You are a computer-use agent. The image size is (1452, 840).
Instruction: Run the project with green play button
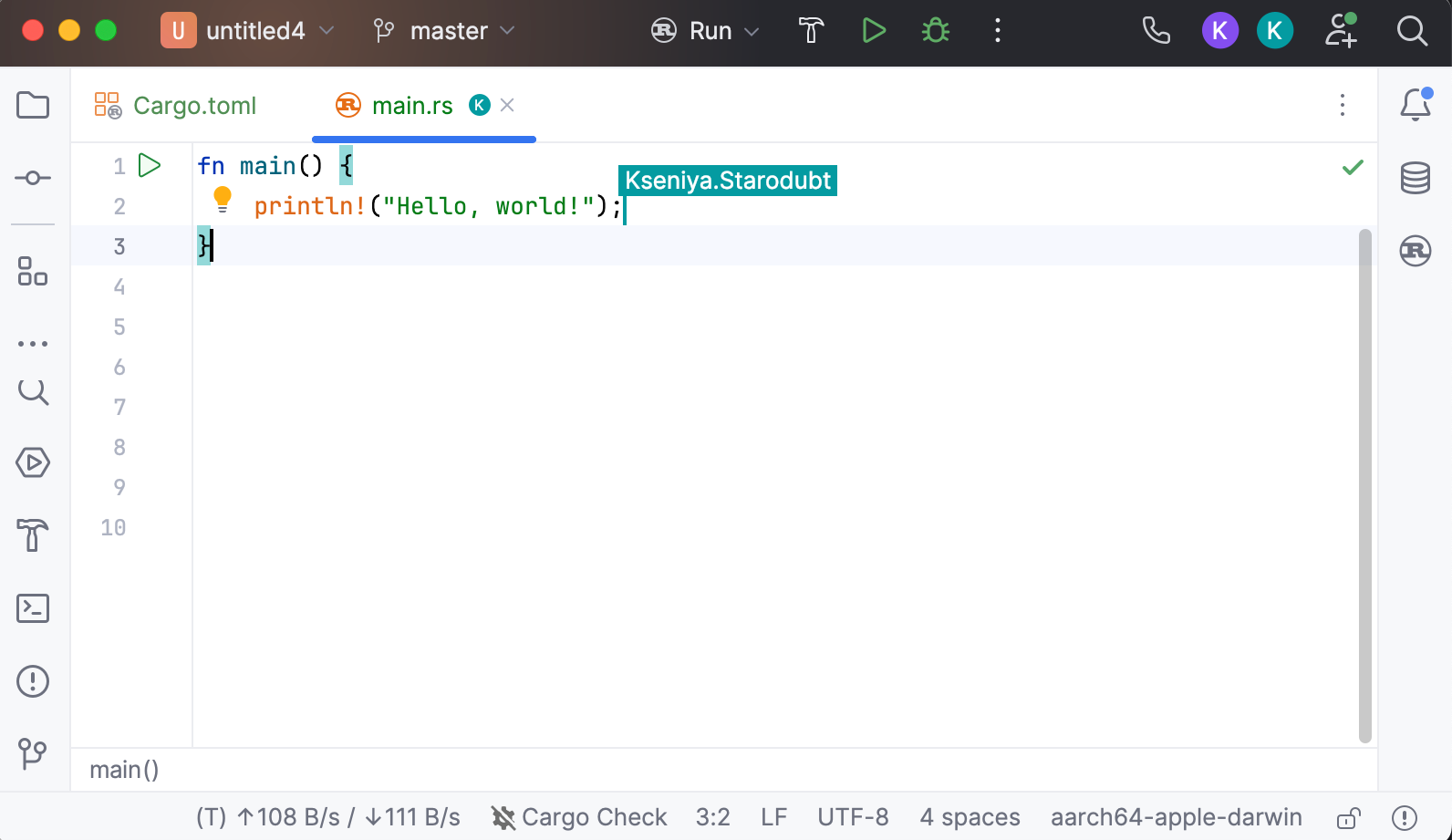(874, 31)
